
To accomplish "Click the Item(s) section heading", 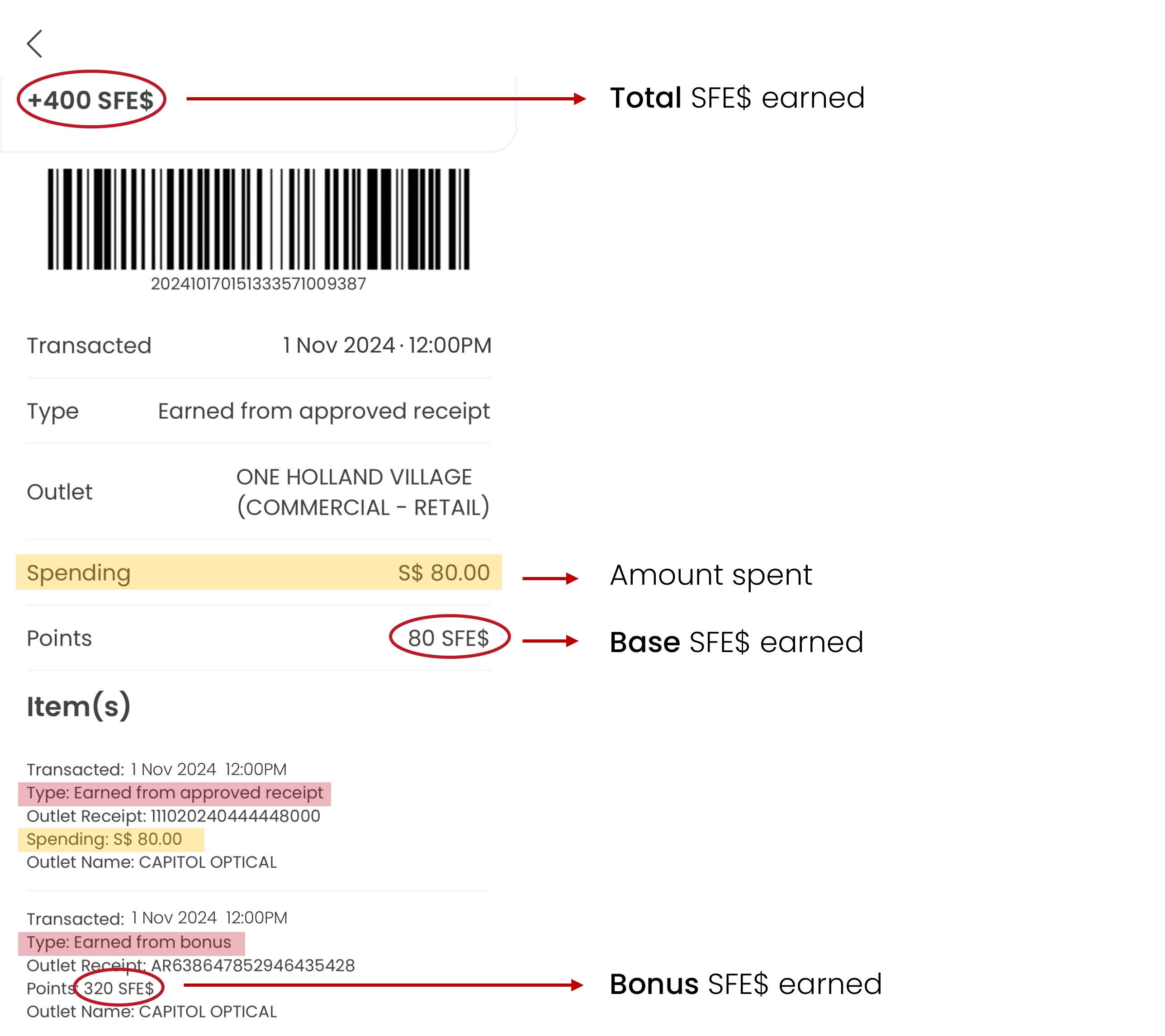I will coord(79,707).
